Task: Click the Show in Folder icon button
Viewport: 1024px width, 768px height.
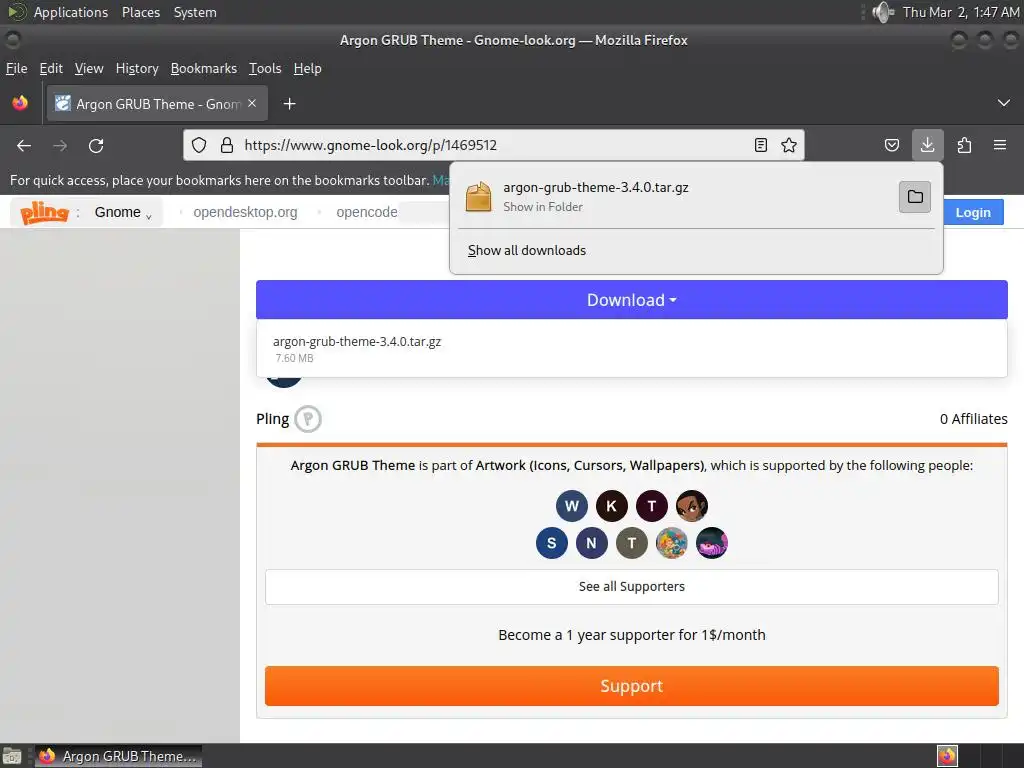Action: 915,197
